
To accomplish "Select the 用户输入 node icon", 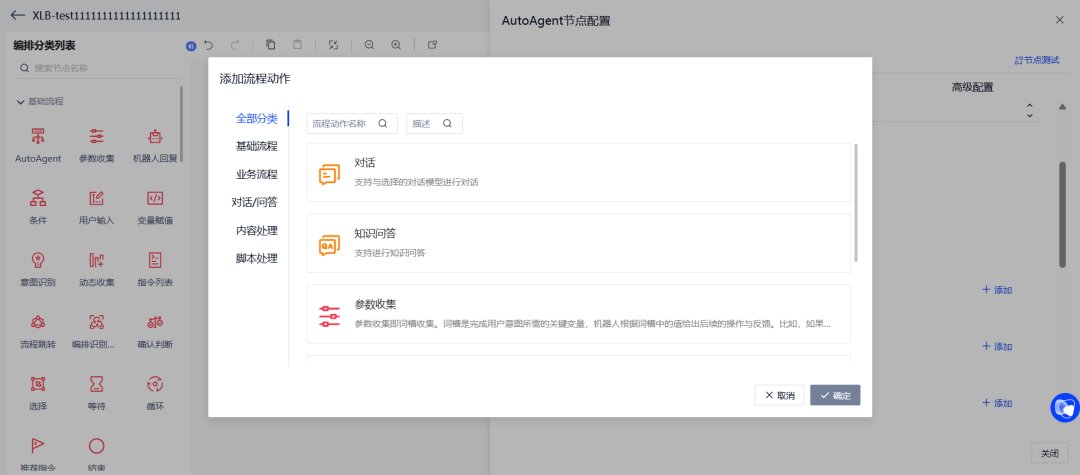I will pyautogui.click(x=96, y=198).
